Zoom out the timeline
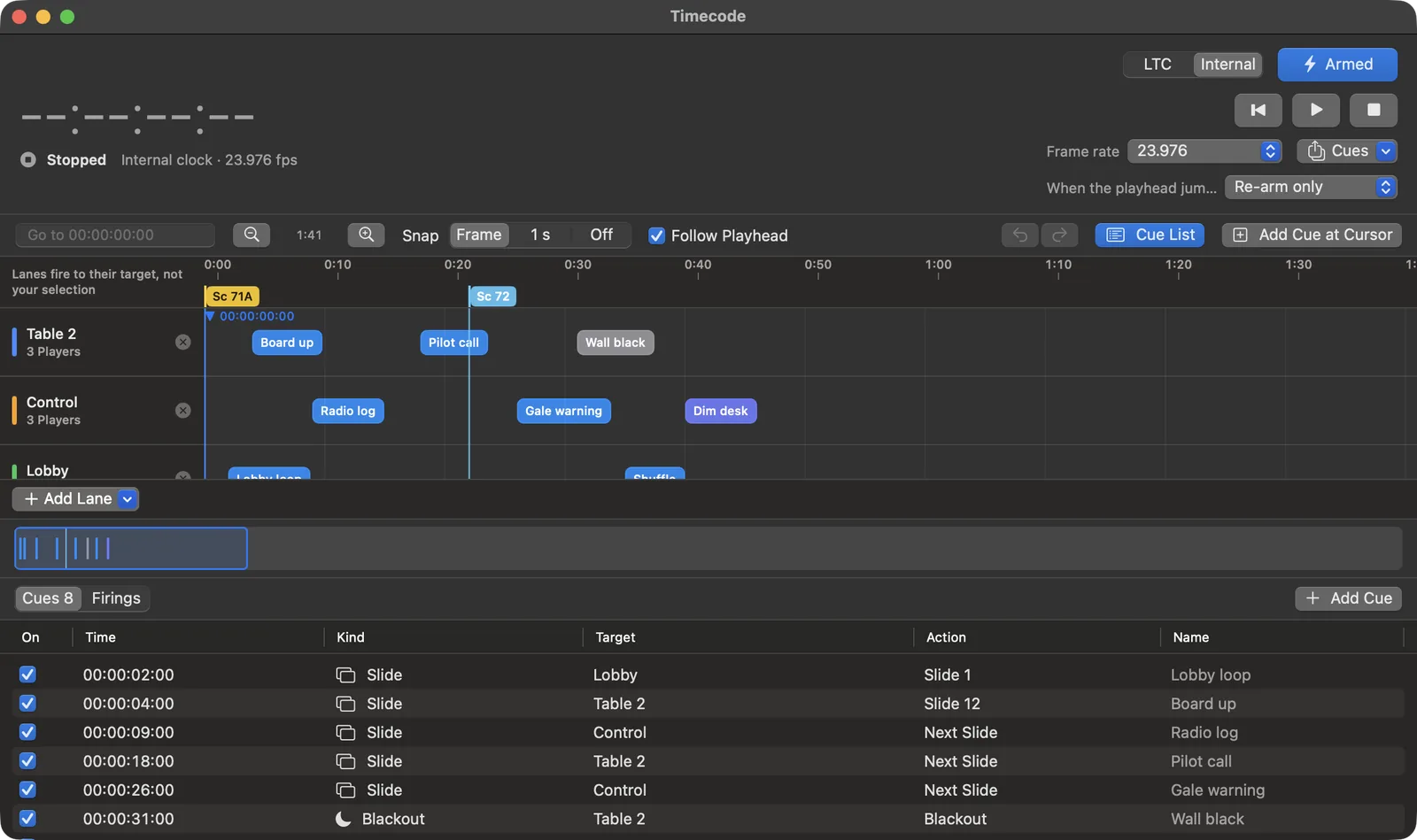The height and width of the screenshot is (840, 1417). click(252, 235)
